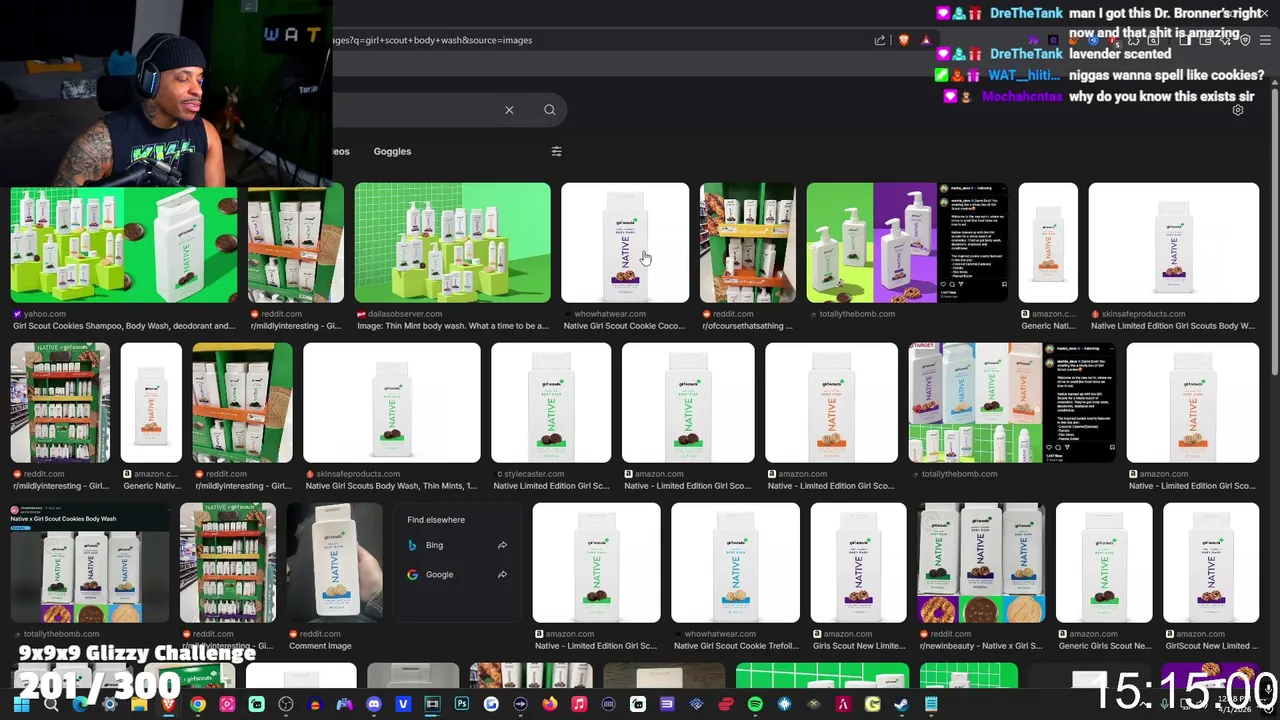Open the dallasobserver.com Thin Mint image

point(452,242)
